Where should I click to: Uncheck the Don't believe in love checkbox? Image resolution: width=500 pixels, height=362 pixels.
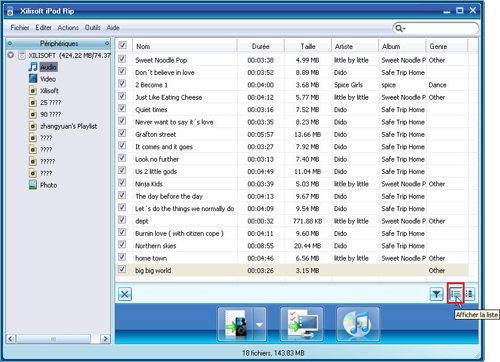coord(122,71)
